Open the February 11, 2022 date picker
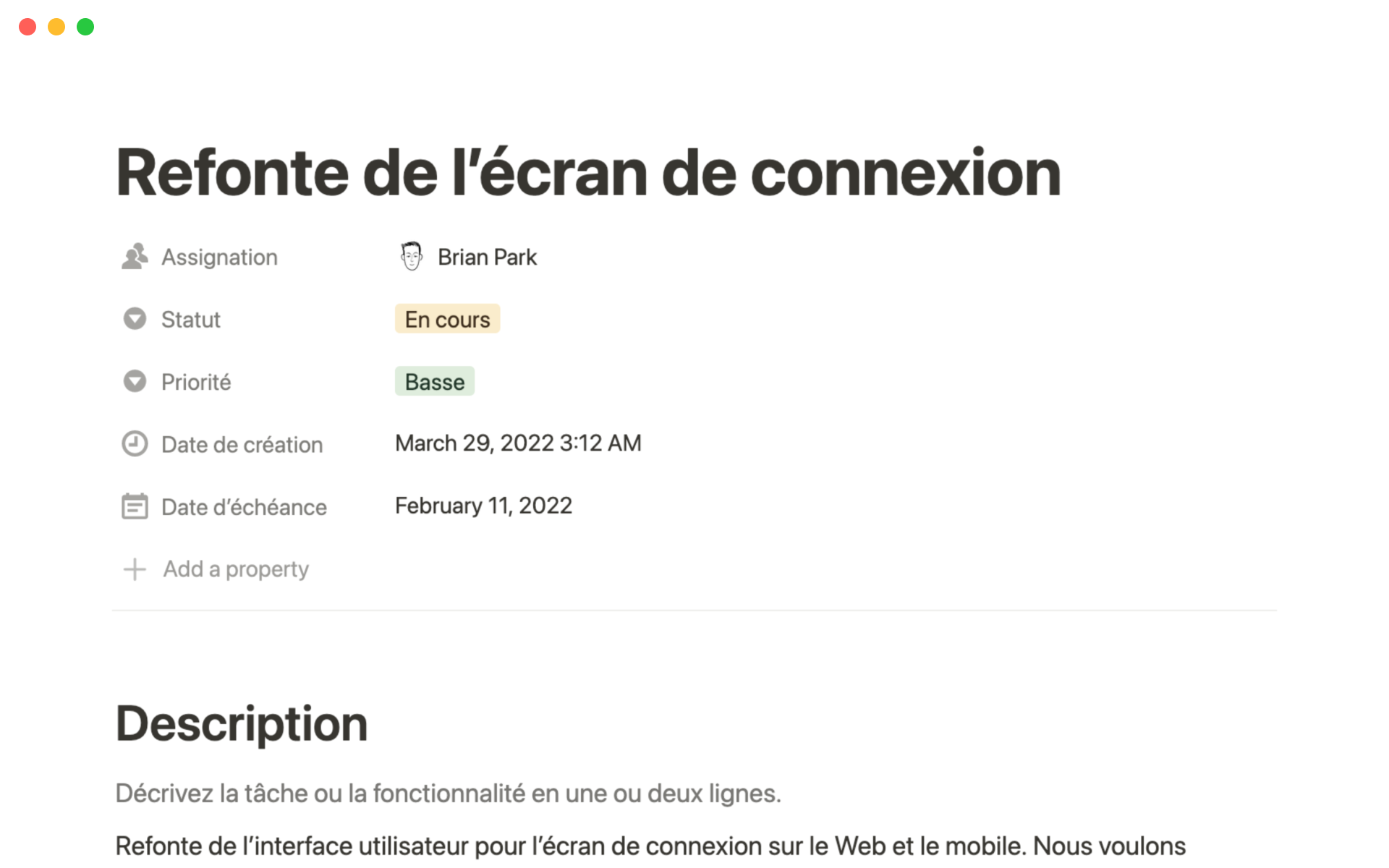Viewport: 1389px width, 868px height. [483, 506]
